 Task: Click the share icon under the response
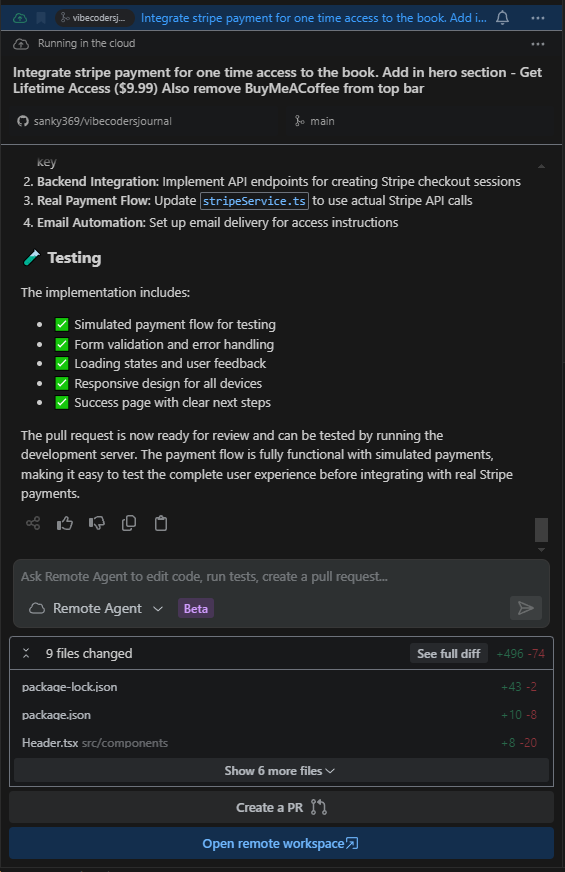pyautogui.click(x=33, y=523)
